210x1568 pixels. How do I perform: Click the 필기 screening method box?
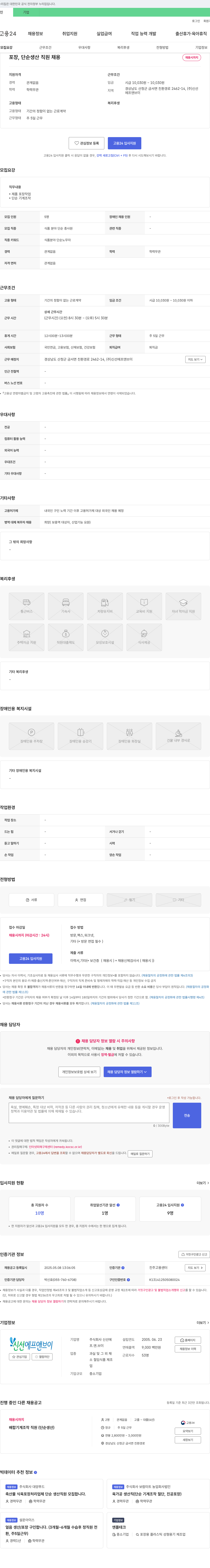coord(130,900)
